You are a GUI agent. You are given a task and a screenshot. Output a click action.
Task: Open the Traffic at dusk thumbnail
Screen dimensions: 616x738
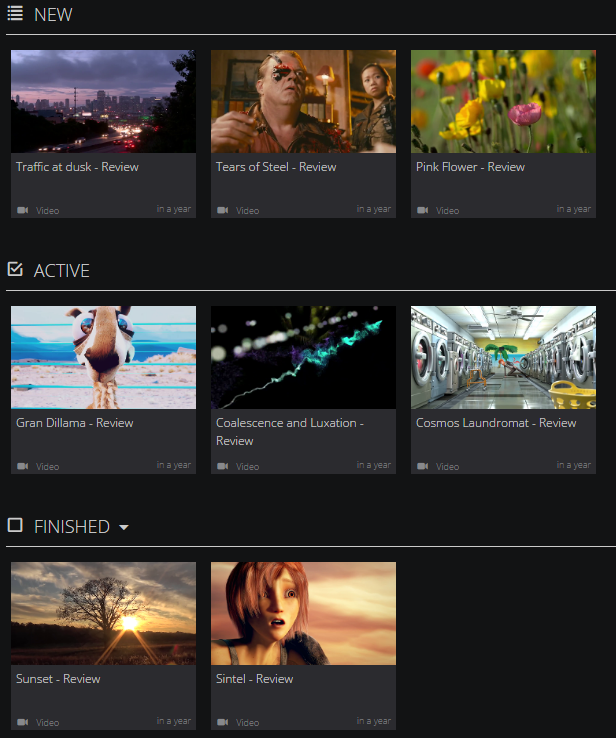[x=104, y=101]
